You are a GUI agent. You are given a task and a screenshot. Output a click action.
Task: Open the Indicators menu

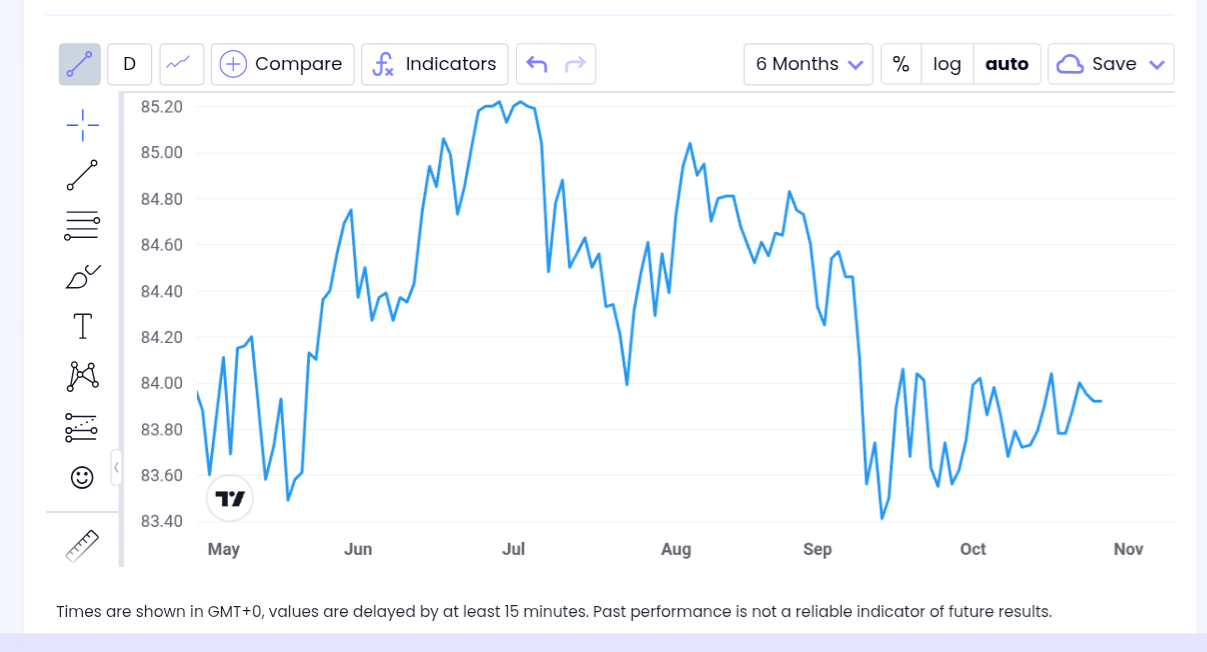pyautogui.click(x=434, y=64)
